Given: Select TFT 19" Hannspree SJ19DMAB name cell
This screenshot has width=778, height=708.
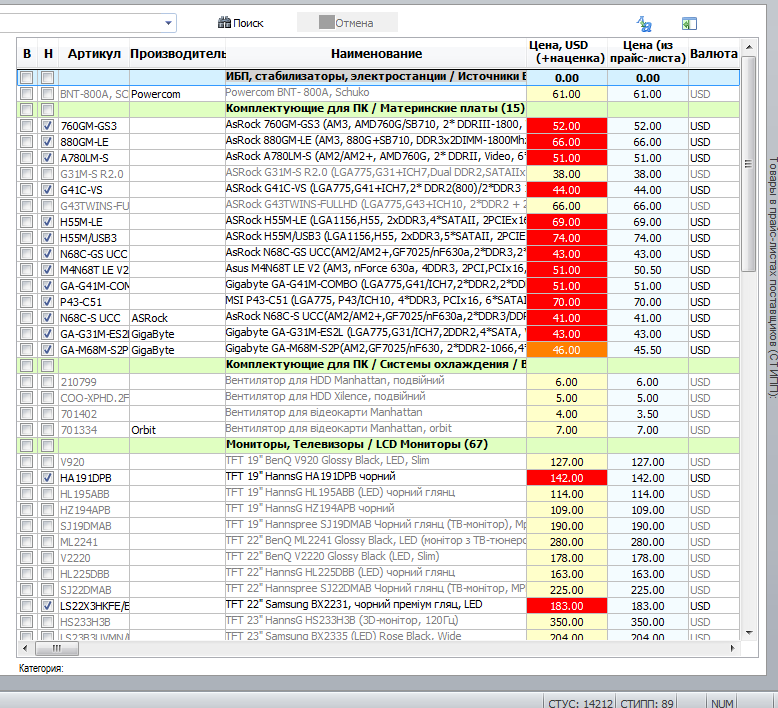Looking at the screenshot, I should coord(376,526).
